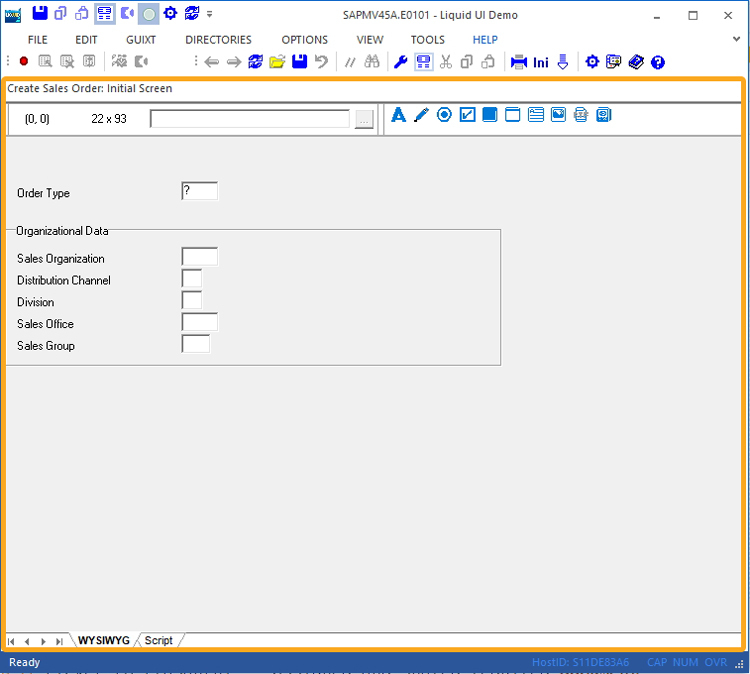Open the GUIXT menu
Screen dimensions: 750x674
coord(141,40)
